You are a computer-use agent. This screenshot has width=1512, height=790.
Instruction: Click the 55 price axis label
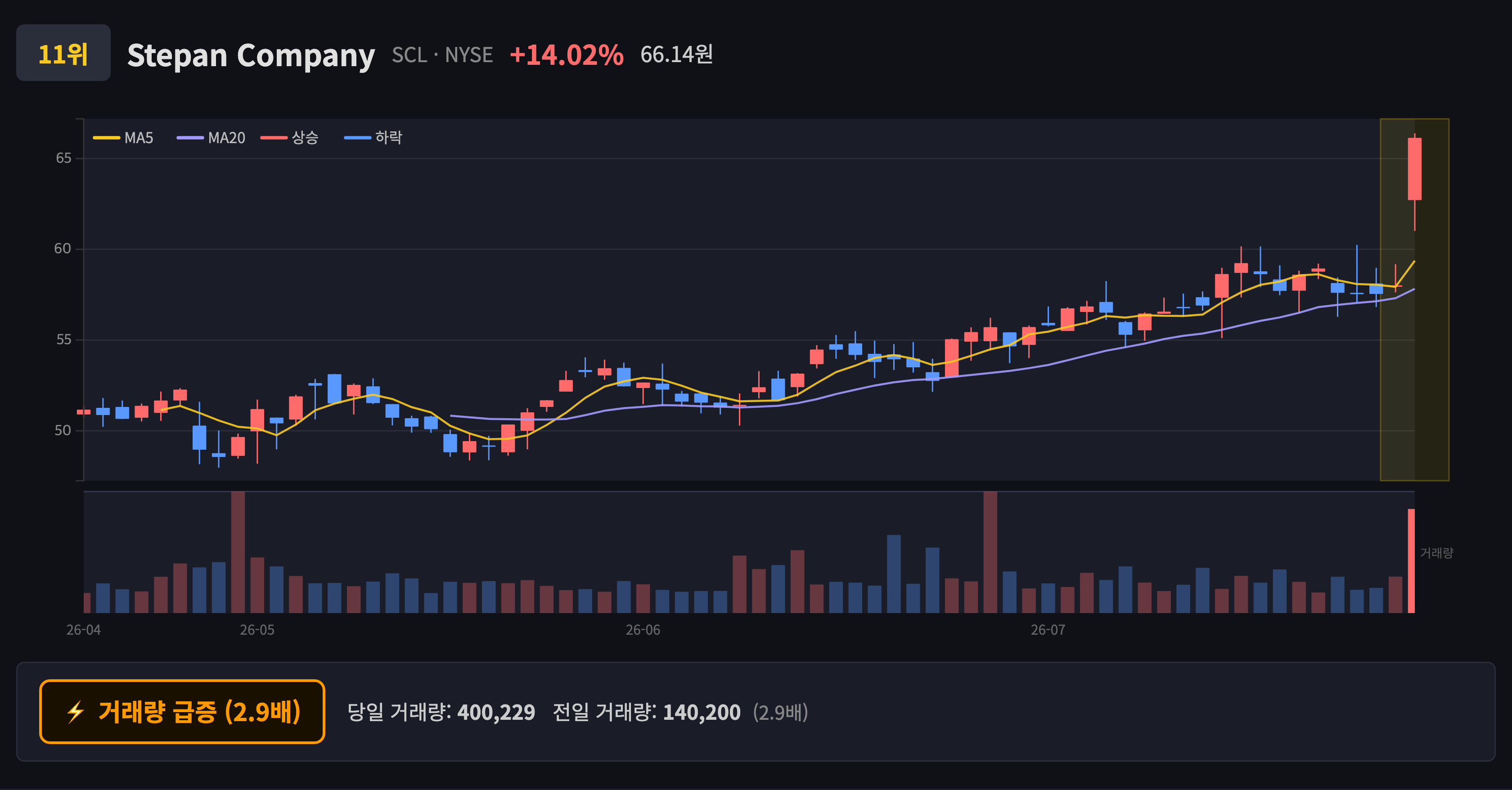(x=63, y=340)
